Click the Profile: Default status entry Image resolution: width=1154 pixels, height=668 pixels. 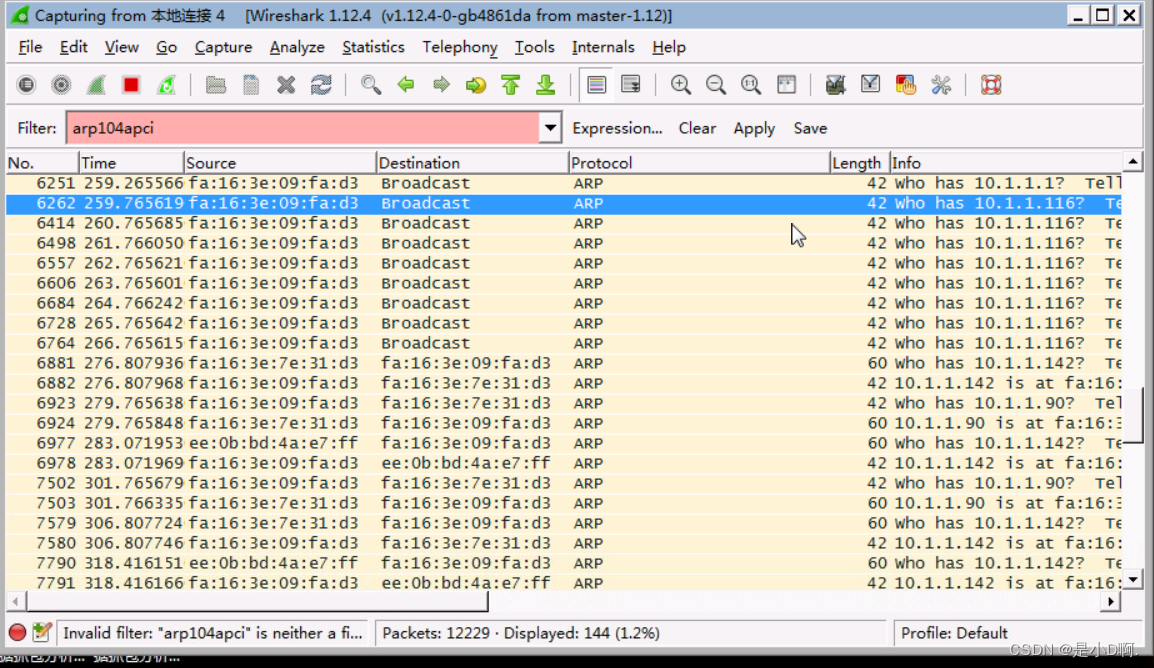tap(954, 633)
